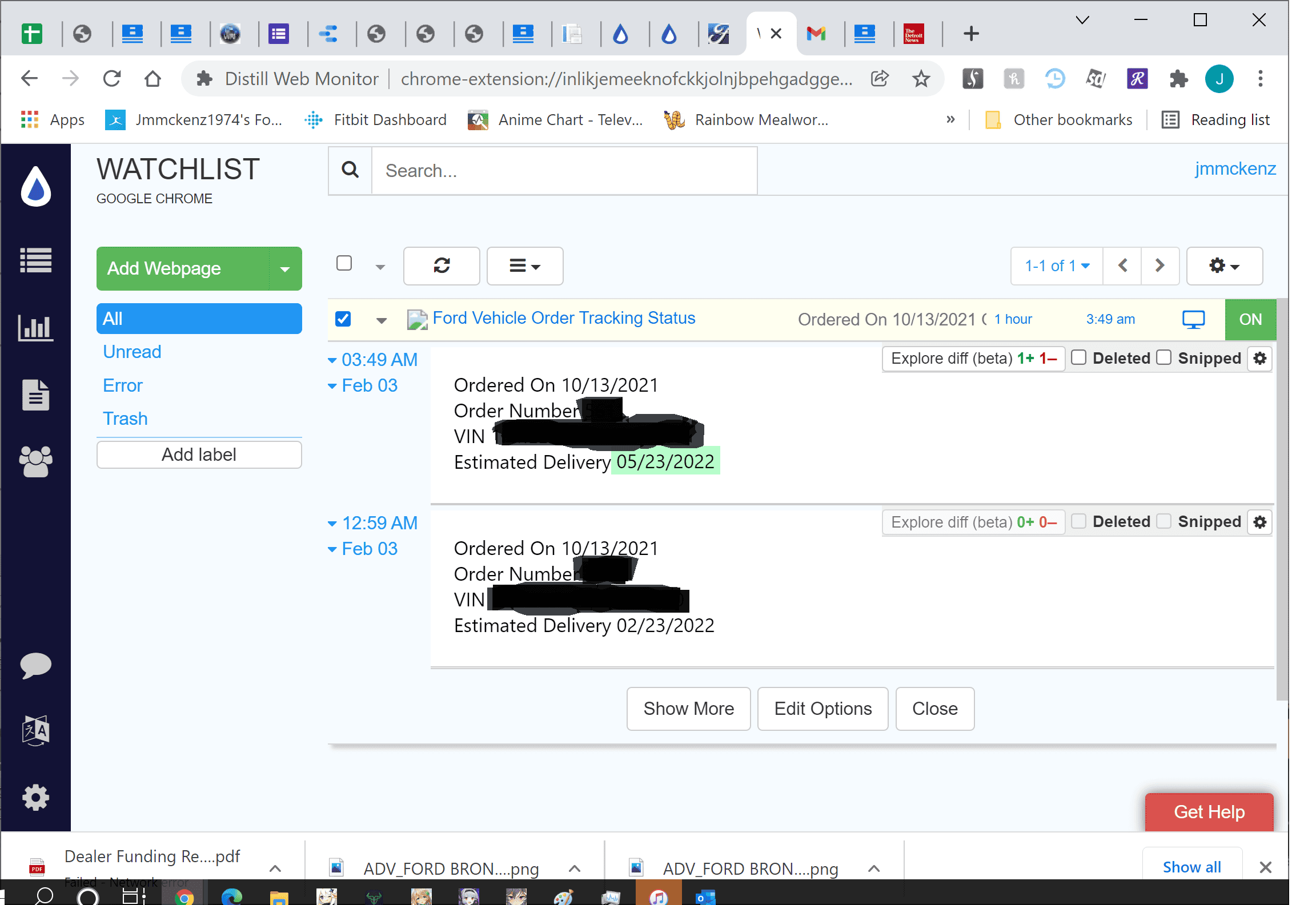
Task: Open the gear settings dropdown in list toolbar
Action: tap(1224, 266)
